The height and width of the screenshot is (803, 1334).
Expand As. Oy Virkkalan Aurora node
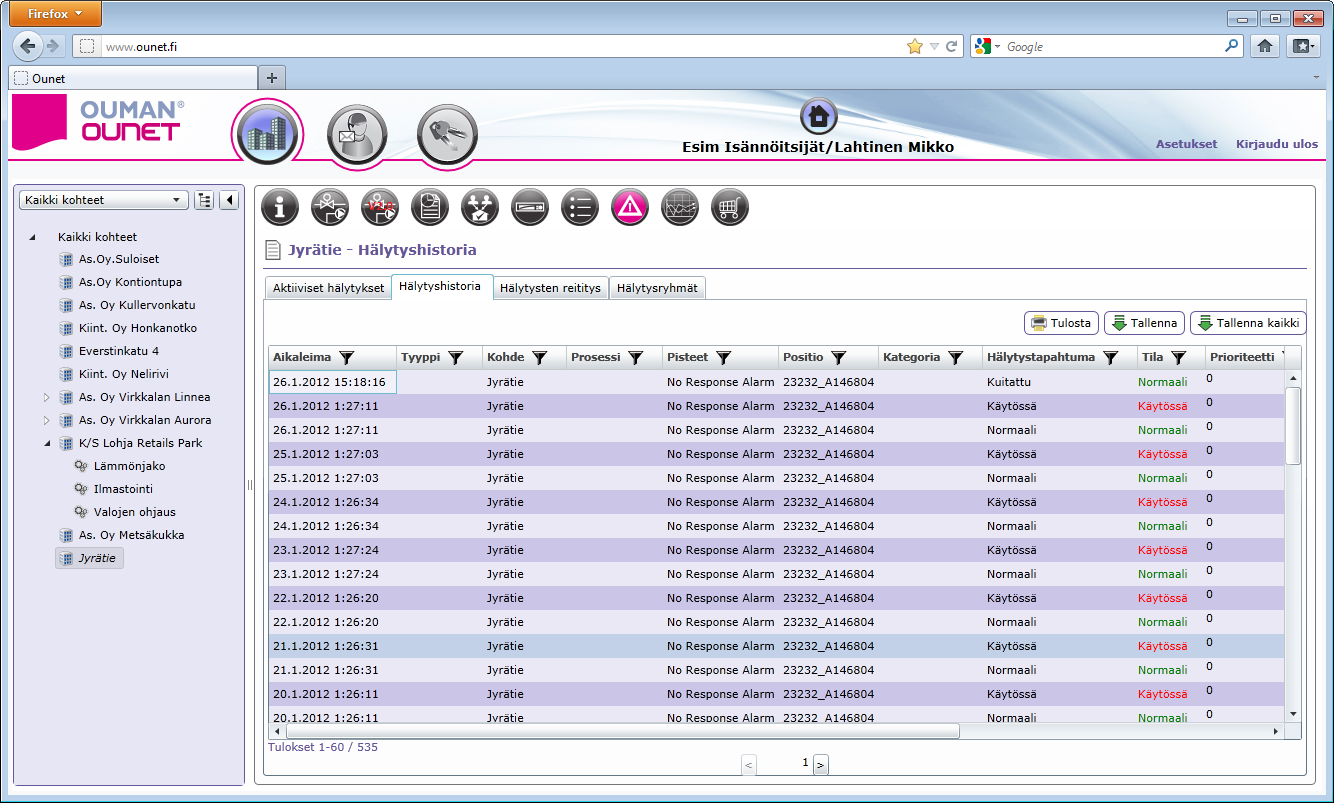pos(45,420)
